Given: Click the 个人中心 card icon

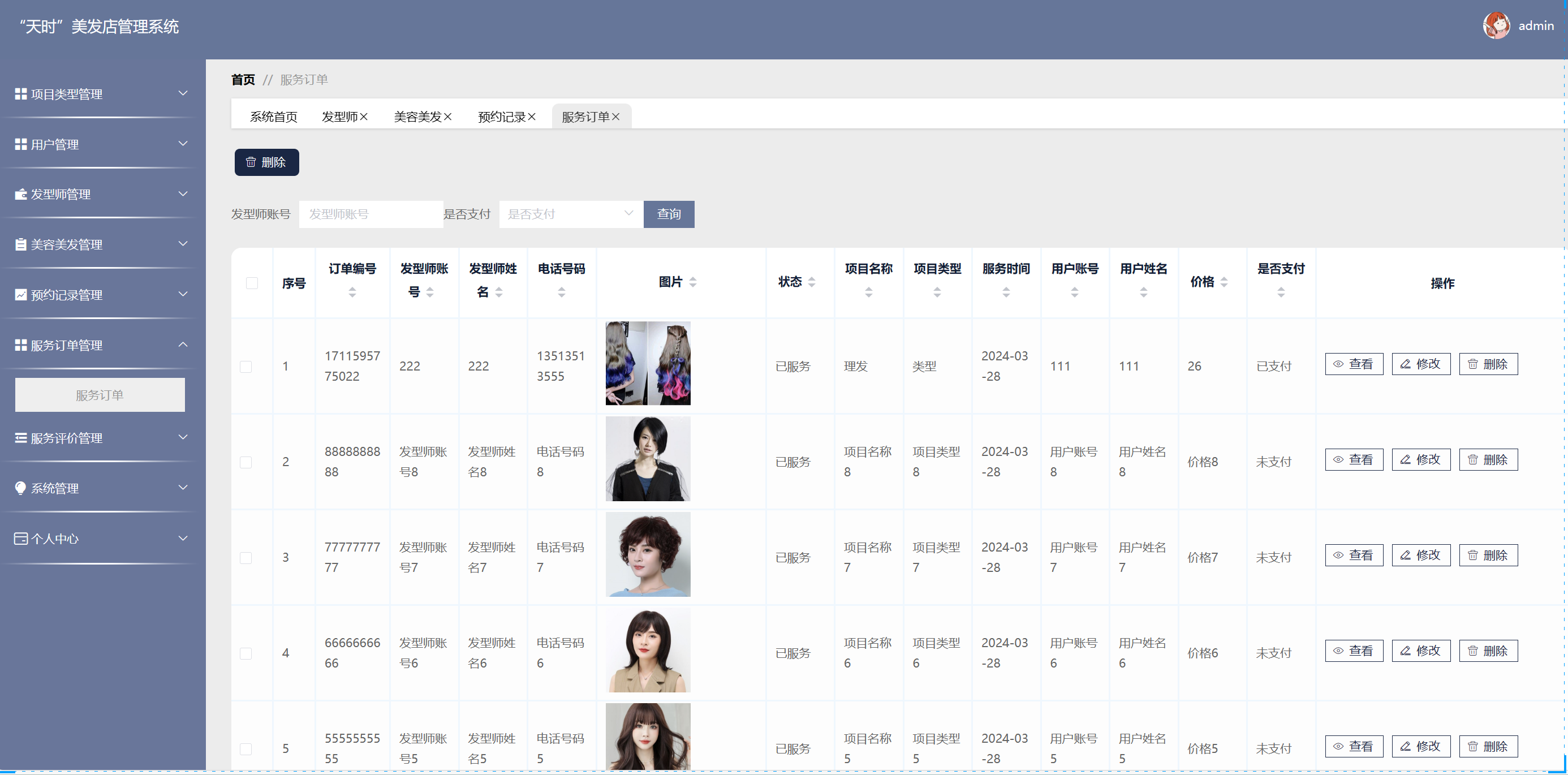Looking at the screenshot, I should (x=21, y=539).
